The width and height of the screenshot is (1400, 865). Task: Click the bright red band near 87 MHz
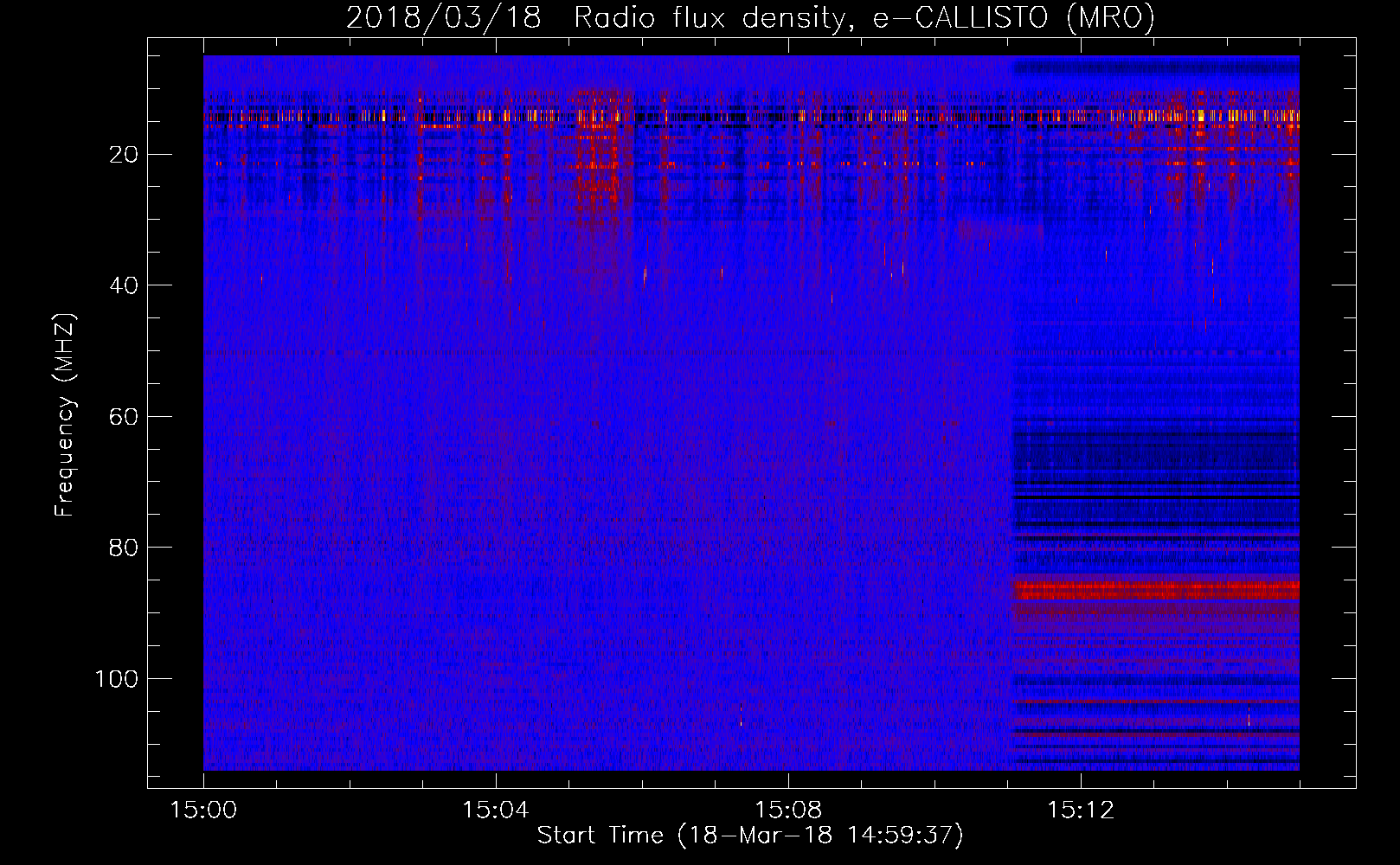(x=1156, y=591)
